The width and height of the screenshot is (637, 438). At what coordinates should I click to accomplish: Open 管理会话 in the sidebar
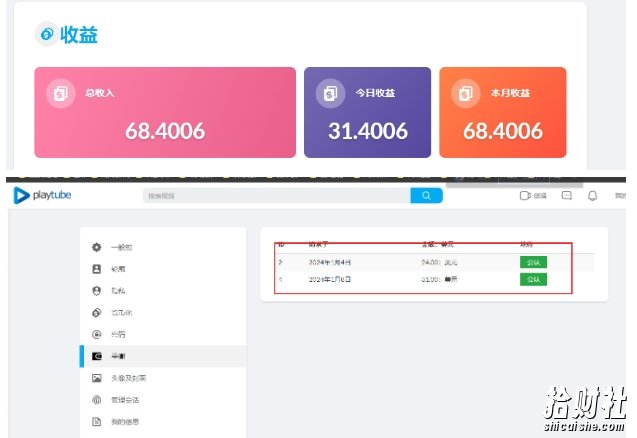click(162, 400)
